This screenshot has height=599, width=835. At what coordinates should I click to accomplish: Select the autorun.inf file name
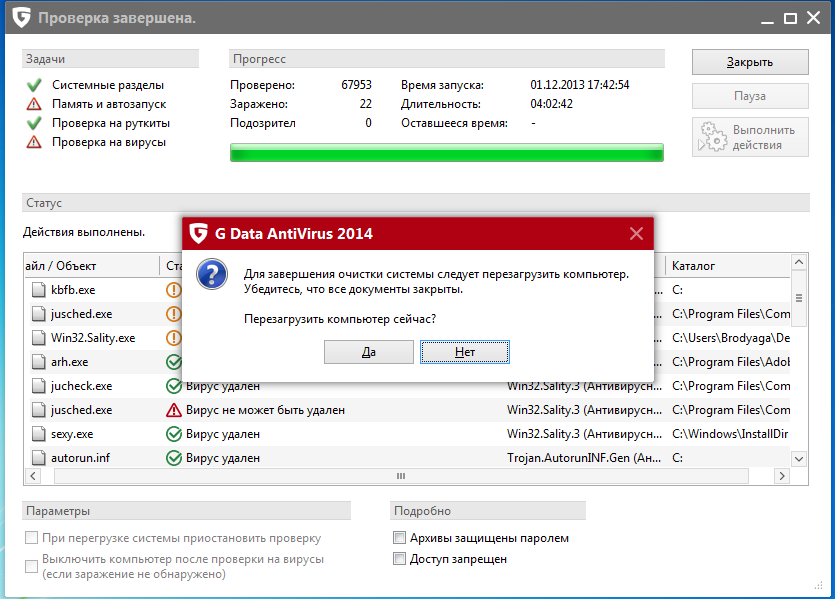pyautogui.click(x=80, y=458)
